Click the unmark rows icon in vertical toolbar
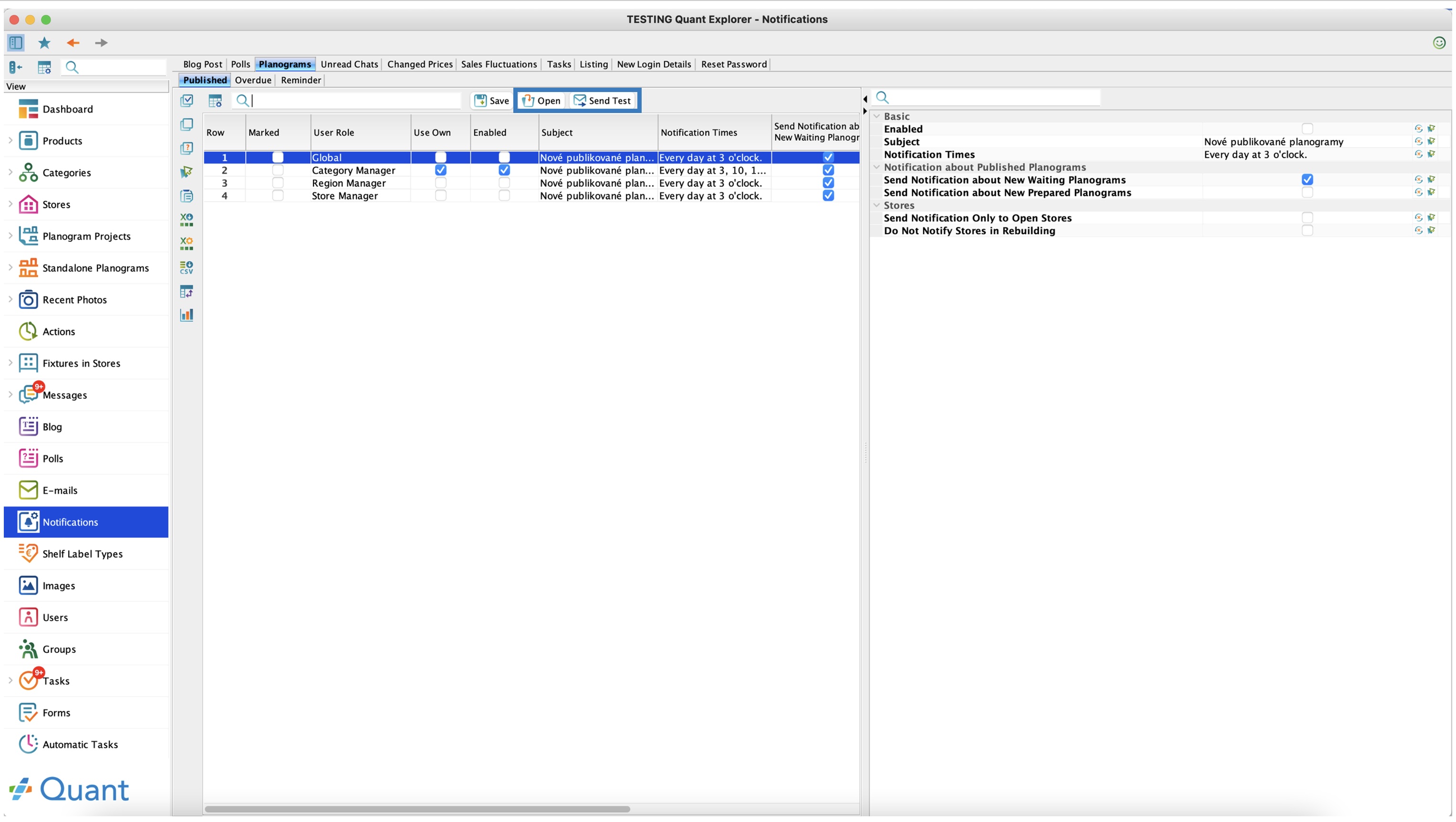 tap(187, 124)
